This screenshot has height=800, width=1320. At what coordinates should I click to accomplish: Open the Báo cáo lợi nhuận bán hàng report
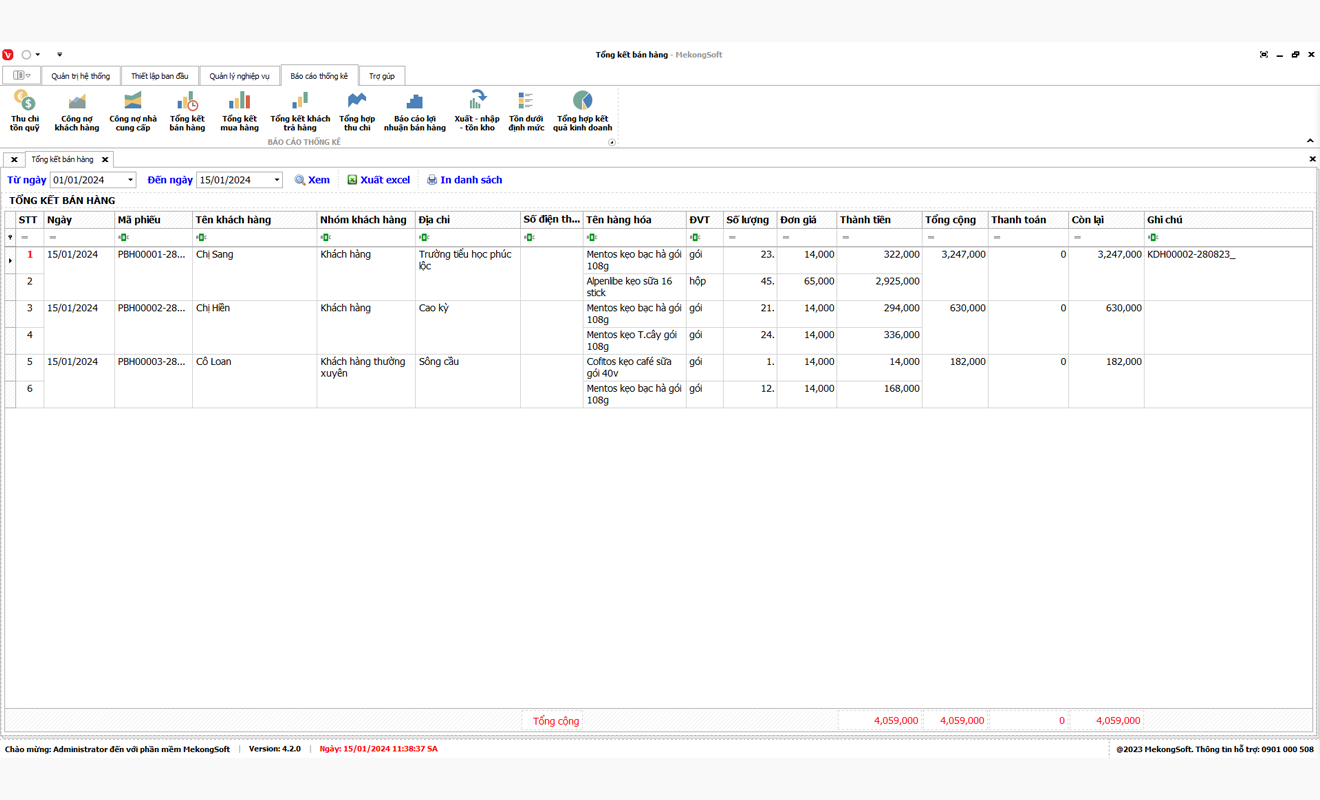(x=414, y=111)
